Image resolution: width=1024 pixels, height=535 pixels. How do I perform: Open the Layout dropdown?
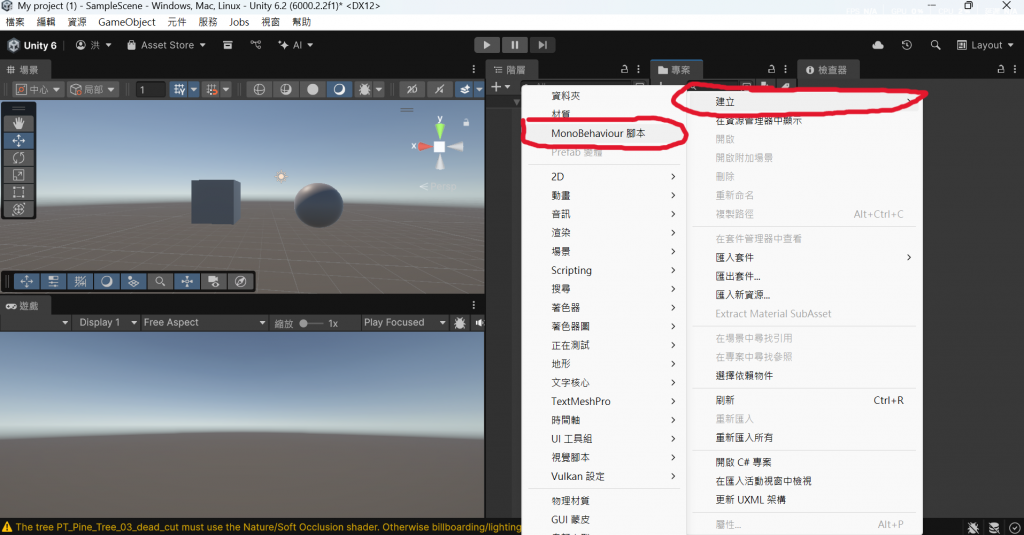(985, 45)
